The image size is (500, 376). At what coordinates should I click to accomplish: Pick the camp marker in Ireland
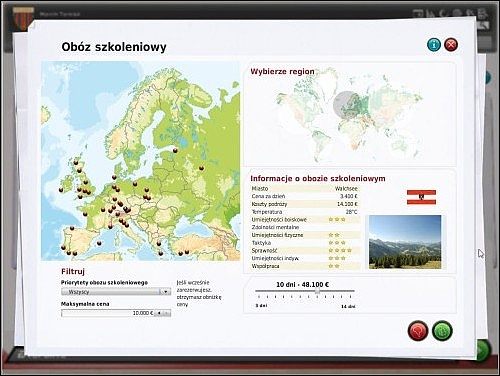(61, 190)
